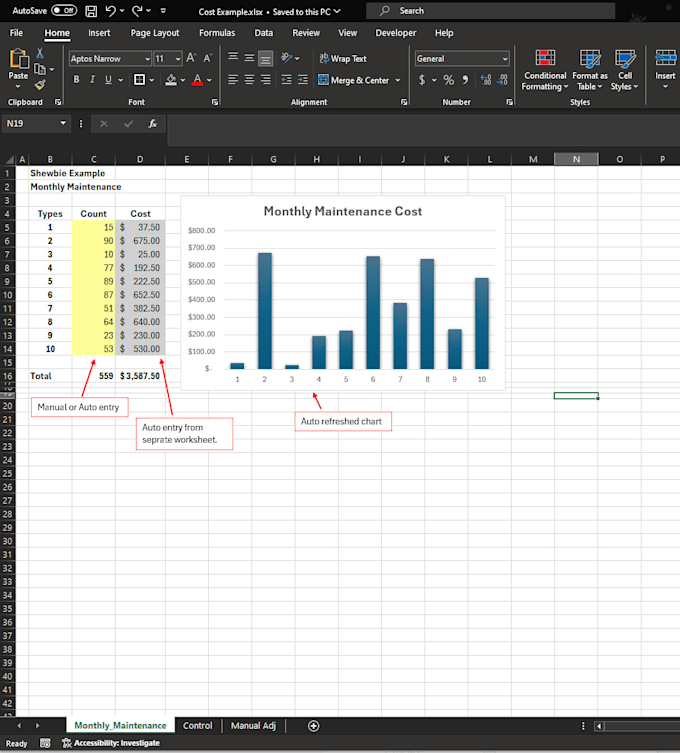Viewport: 680px width, 753px height.
Task: Apply Comma Style format icon
Action: (465, 80)
